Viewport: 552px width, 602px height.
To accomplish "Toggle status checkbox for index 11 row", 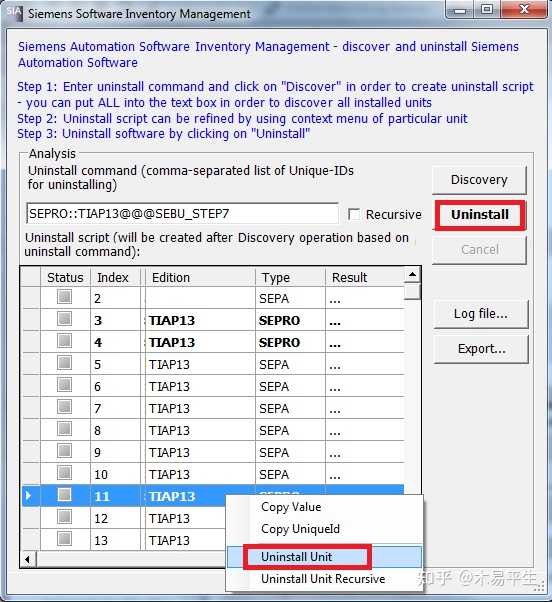I will (64, 494).
